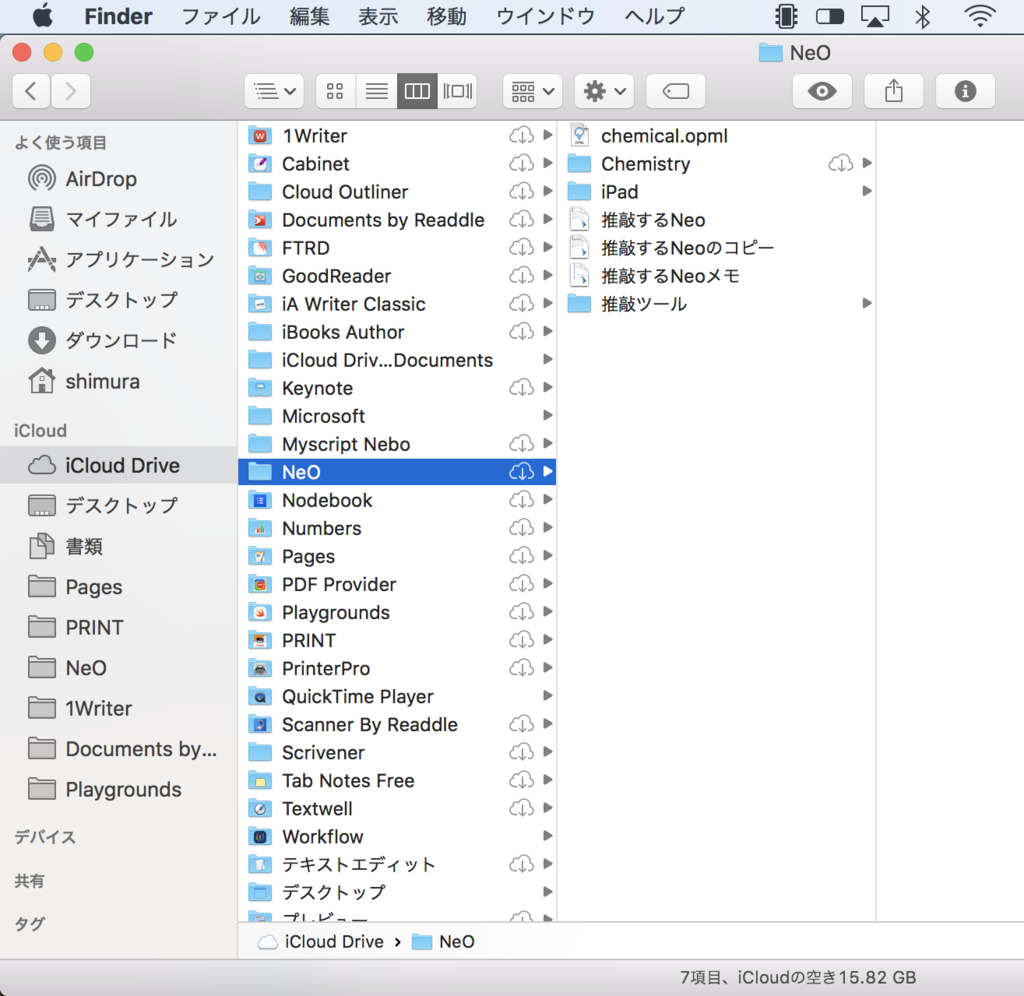The height and width of the screenshot is (996, 1024).
Task: Click the PDF Provider folder icon
Action: click(260, 585)
